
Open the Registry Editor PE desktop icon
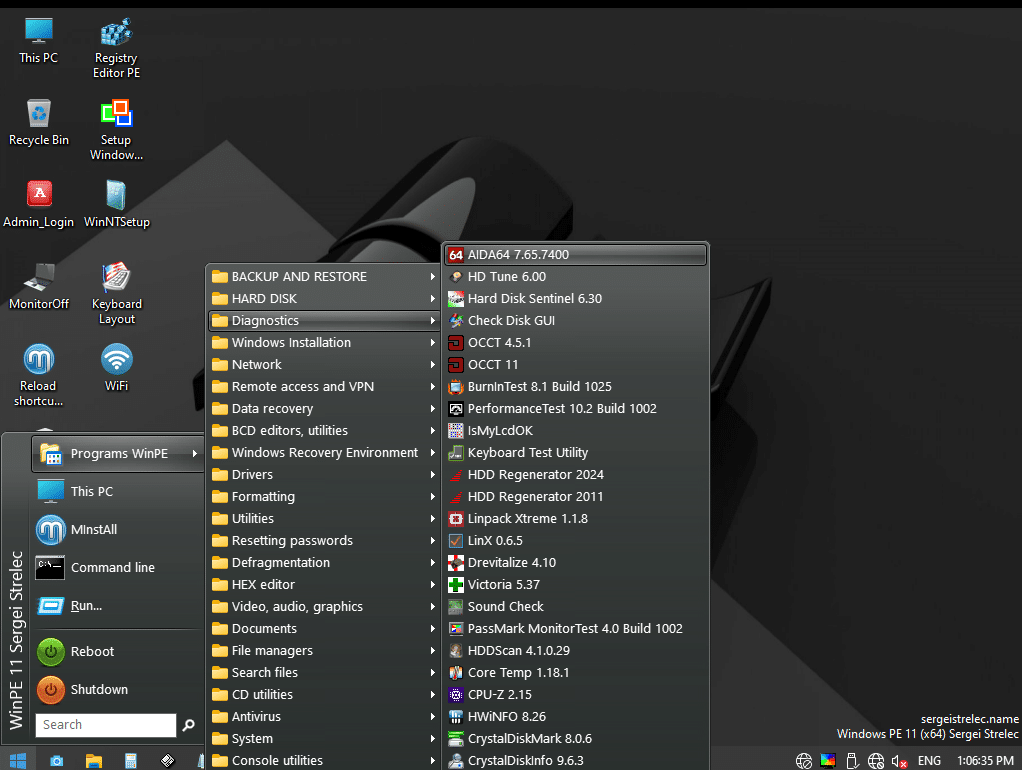116,49
